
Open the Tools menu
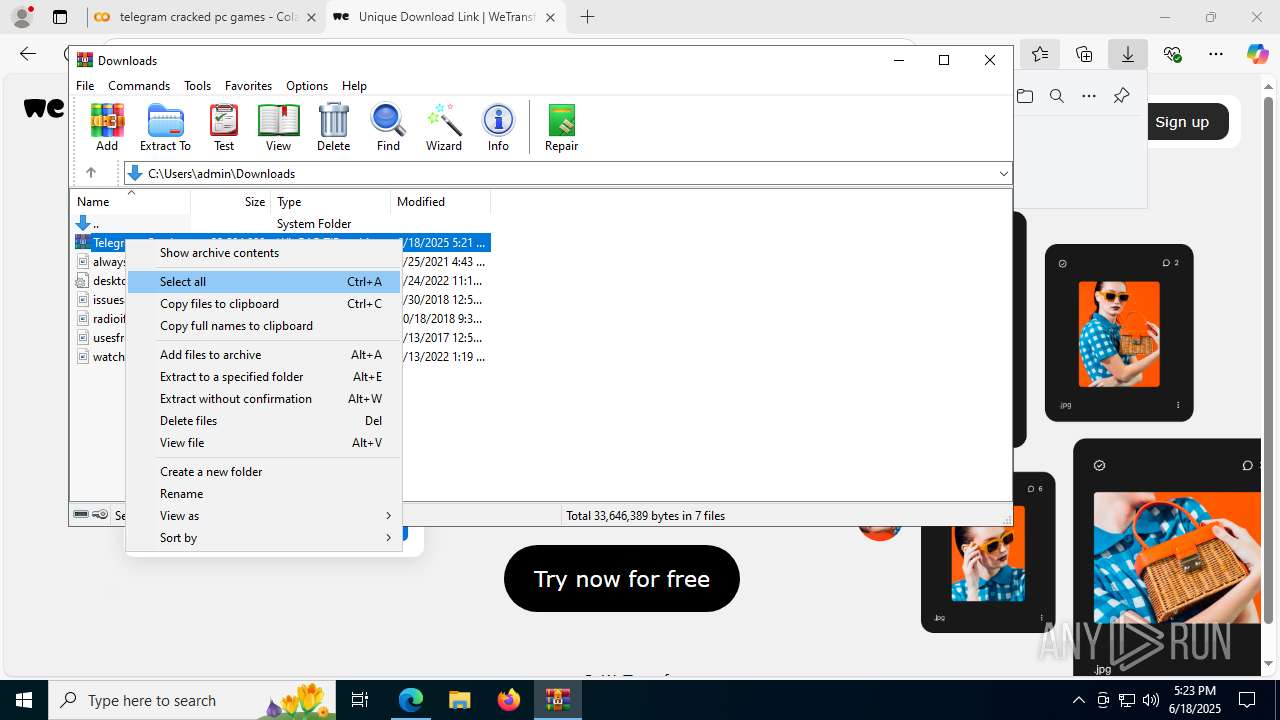point(197,86)
